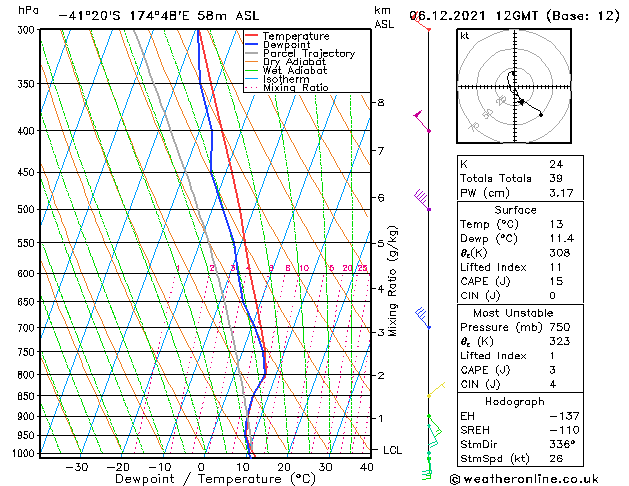Click the wind barb at 400 hPa
Image resolution: width=629 pixels, height=486 pixels.
pos(421,120)
